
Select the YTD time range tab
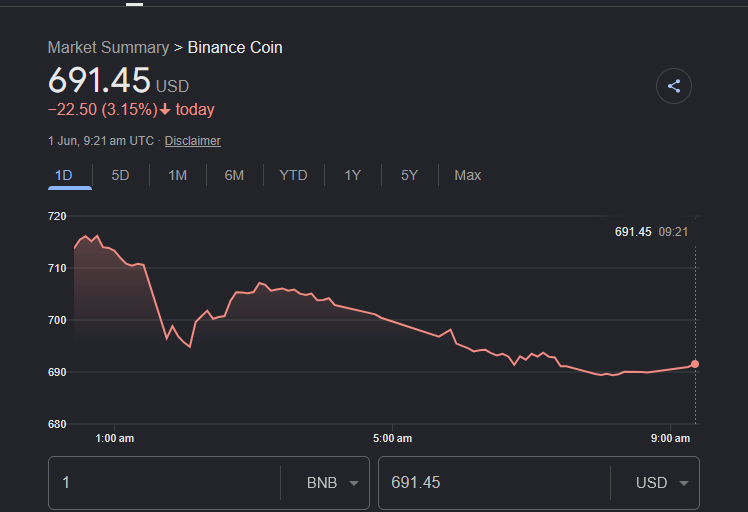point(293,175)
